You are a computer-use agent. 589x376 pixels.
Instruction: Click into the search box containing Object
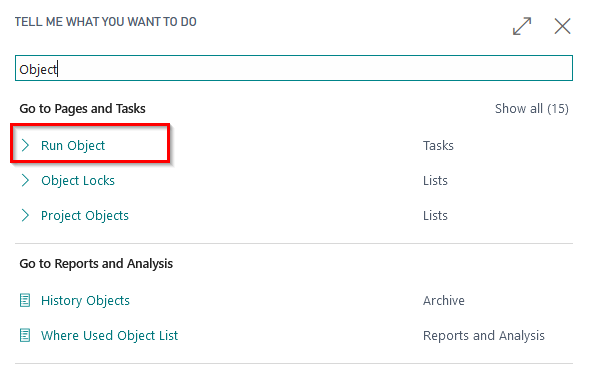pyautogui.click(x=294, y=68)
